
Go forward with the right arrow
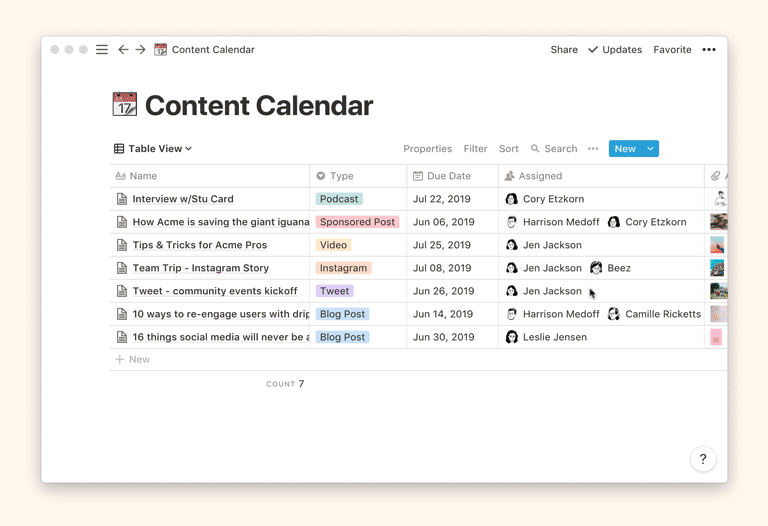tap(141, 49)
